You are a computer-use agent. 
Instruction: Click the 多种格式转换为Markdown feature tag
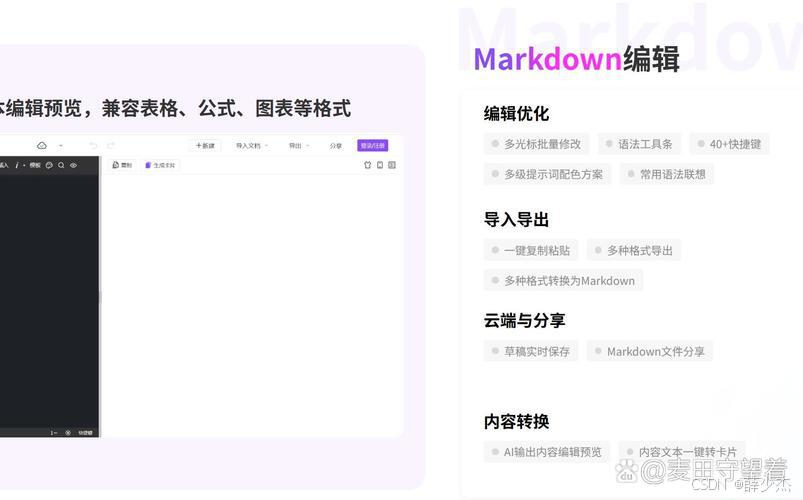(x=563, y=280)
